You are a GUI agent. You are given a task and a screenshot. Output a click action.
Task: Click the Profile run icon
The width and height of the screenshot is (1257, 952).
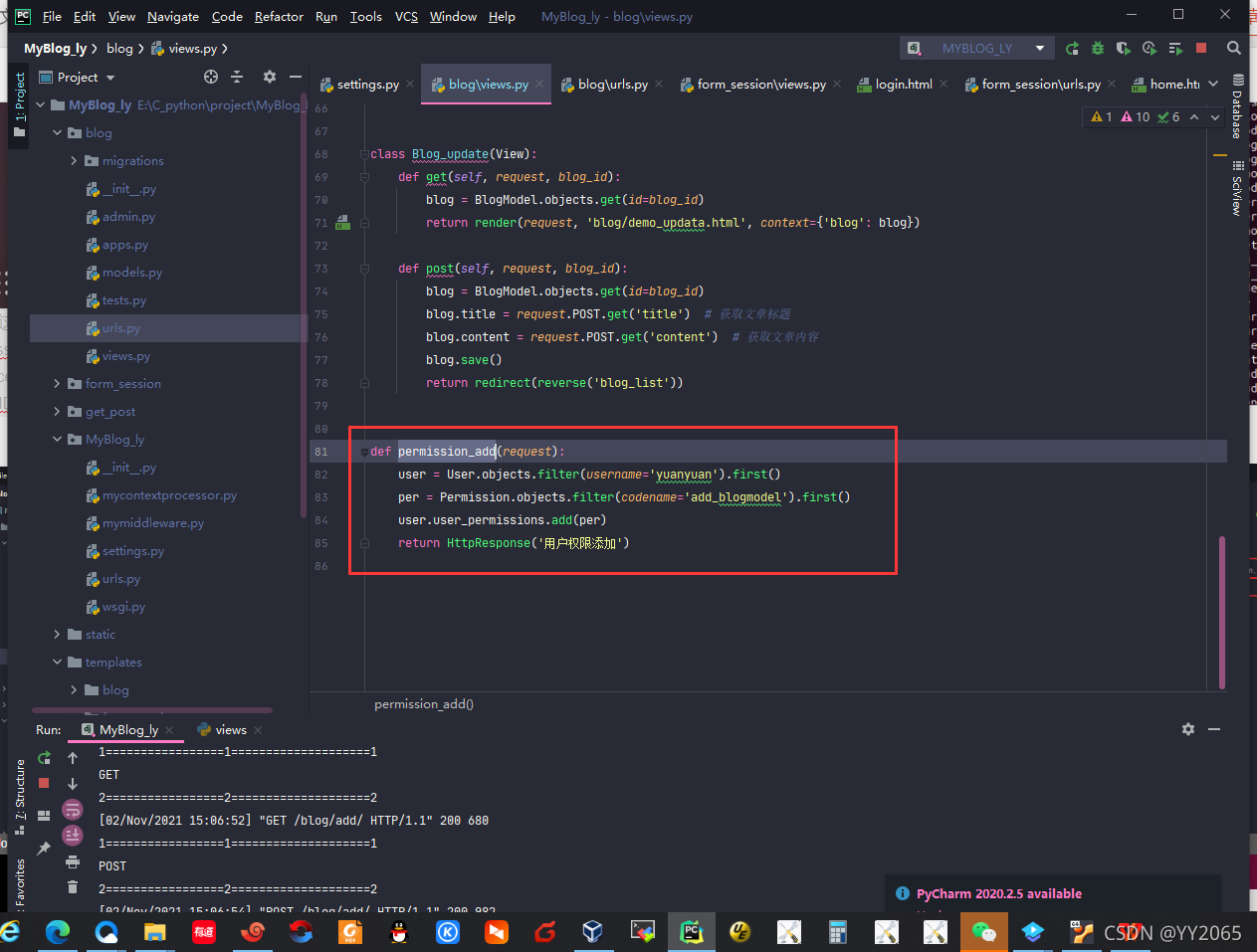pos(1150,48)
